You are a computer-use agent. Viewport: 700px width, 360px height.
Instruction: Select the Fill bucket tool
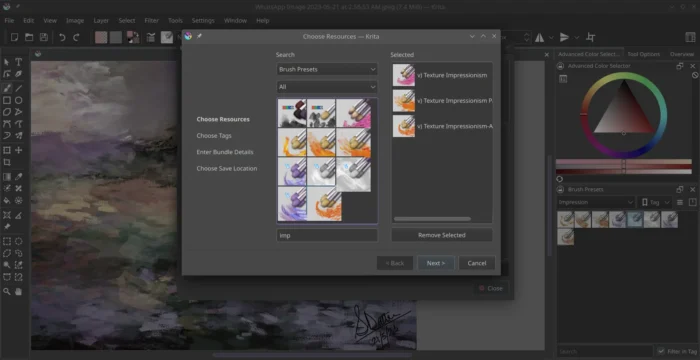(7, 201)
